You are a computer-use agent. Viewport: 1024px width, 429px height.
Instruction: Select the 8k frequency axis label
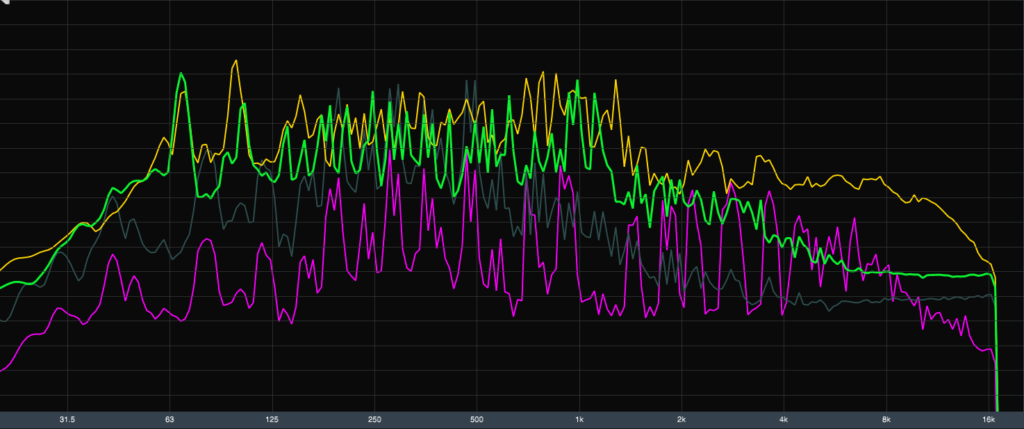click(x=886, y=419)
